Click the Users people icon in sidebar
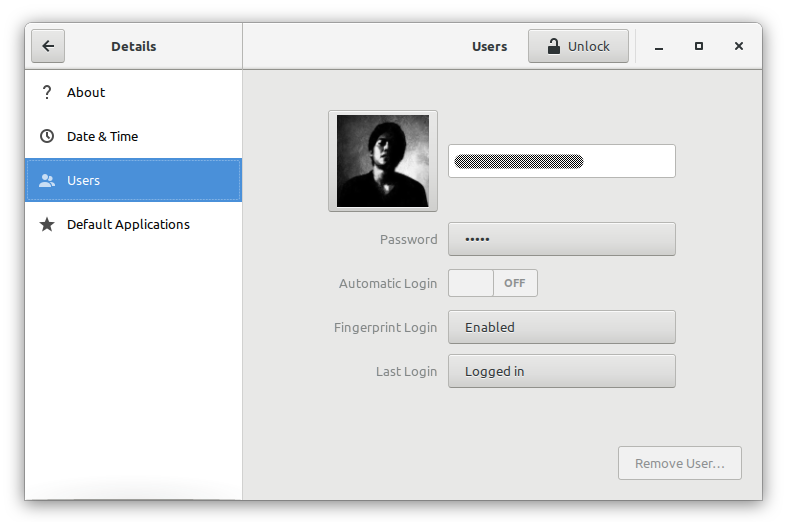The height and width of the screenshot is (522, 787). 46,181
